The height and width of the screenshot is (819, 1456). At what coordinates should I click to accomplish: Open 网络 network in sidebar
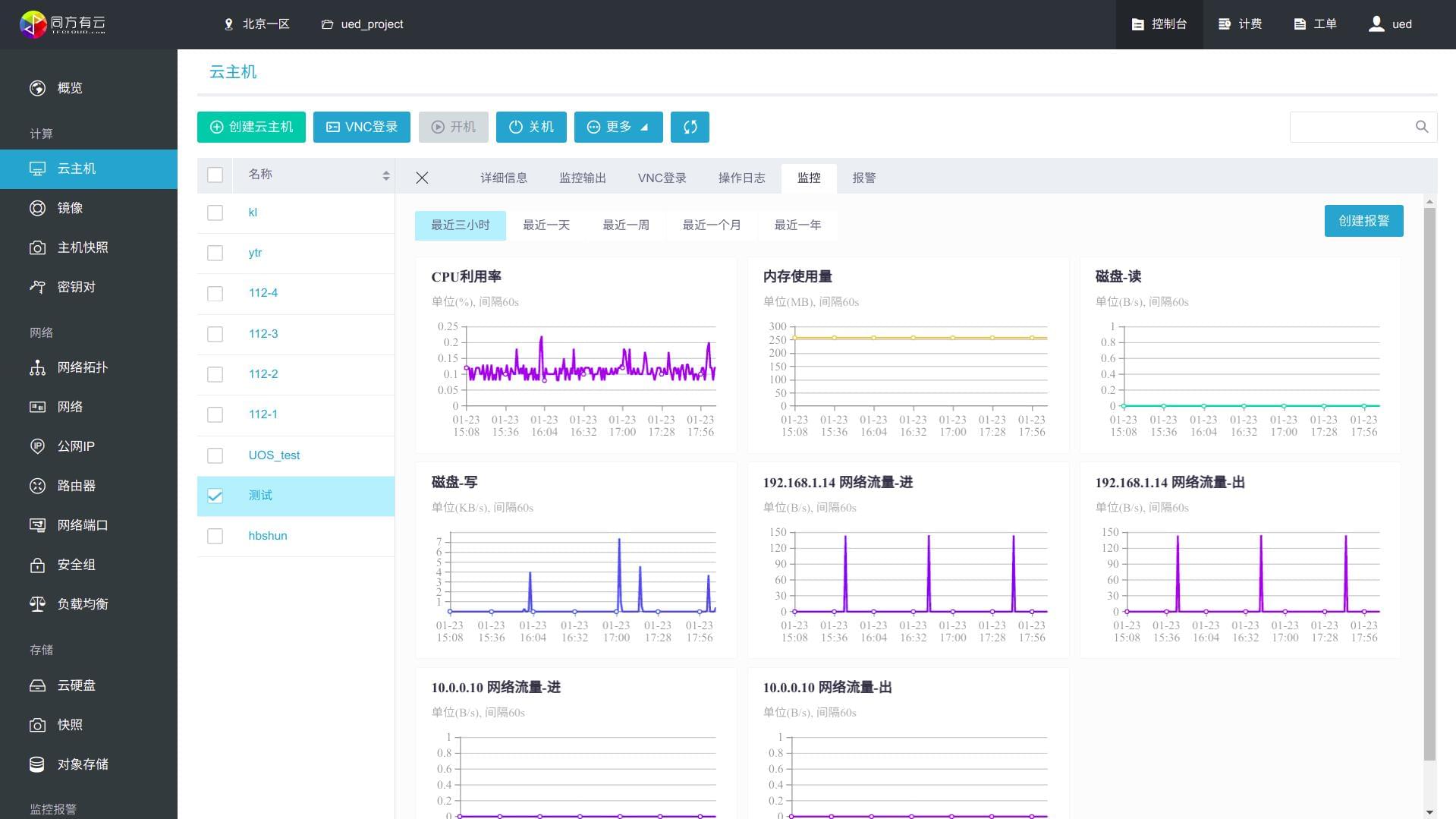[x=89, y=407]
